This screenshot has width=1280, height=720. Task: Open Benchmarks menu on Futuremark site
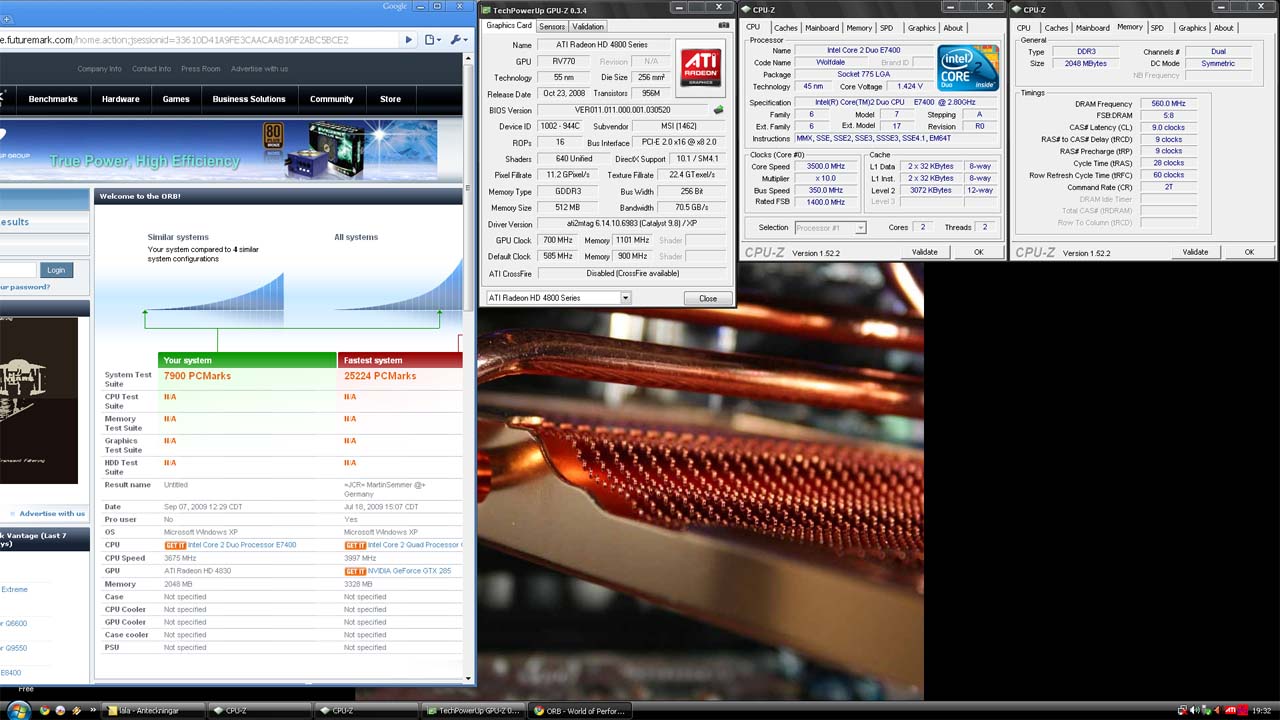point(53,99)
